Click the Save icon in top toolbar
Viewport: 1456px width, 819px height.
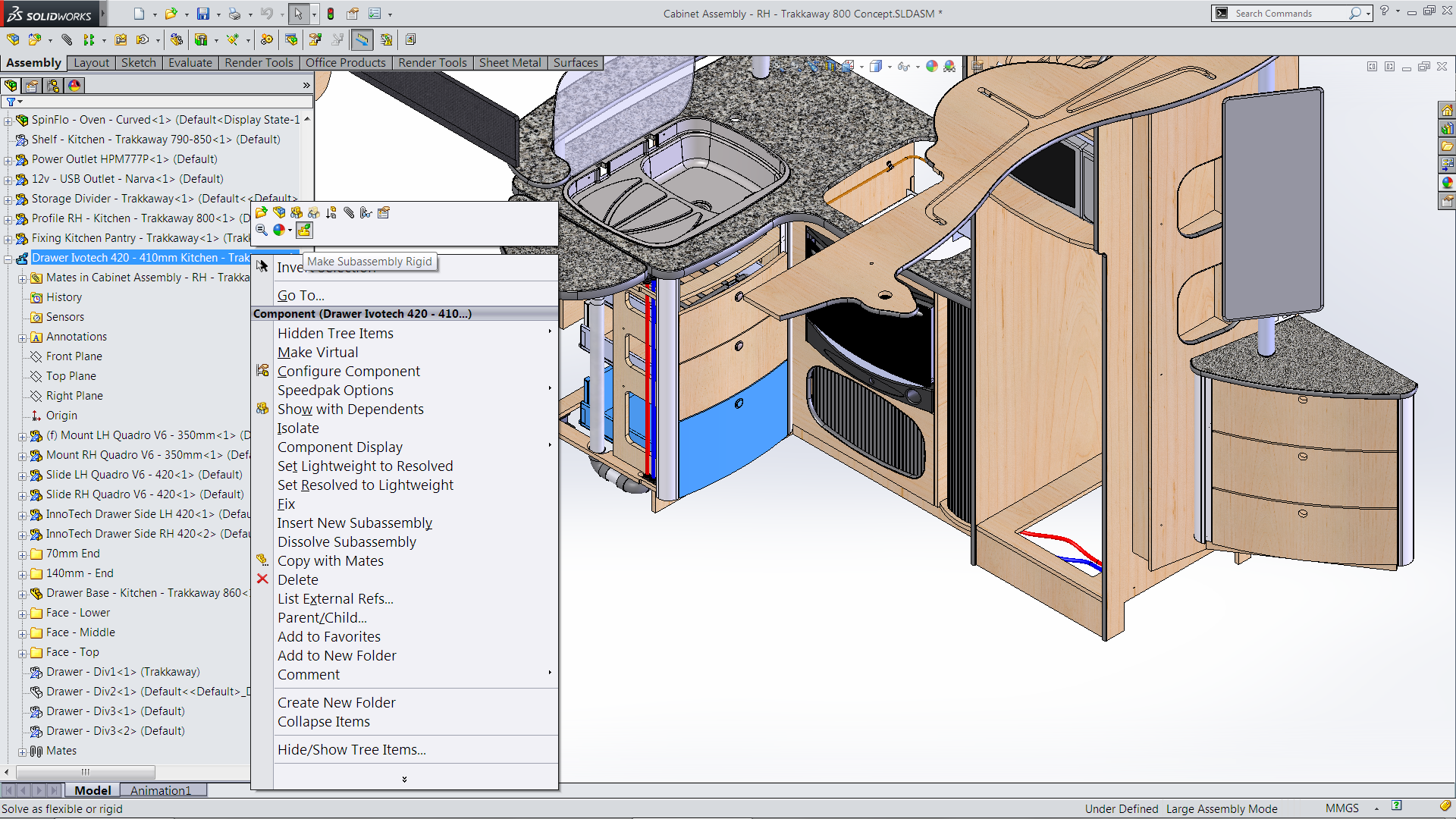(x=202, y=14)
